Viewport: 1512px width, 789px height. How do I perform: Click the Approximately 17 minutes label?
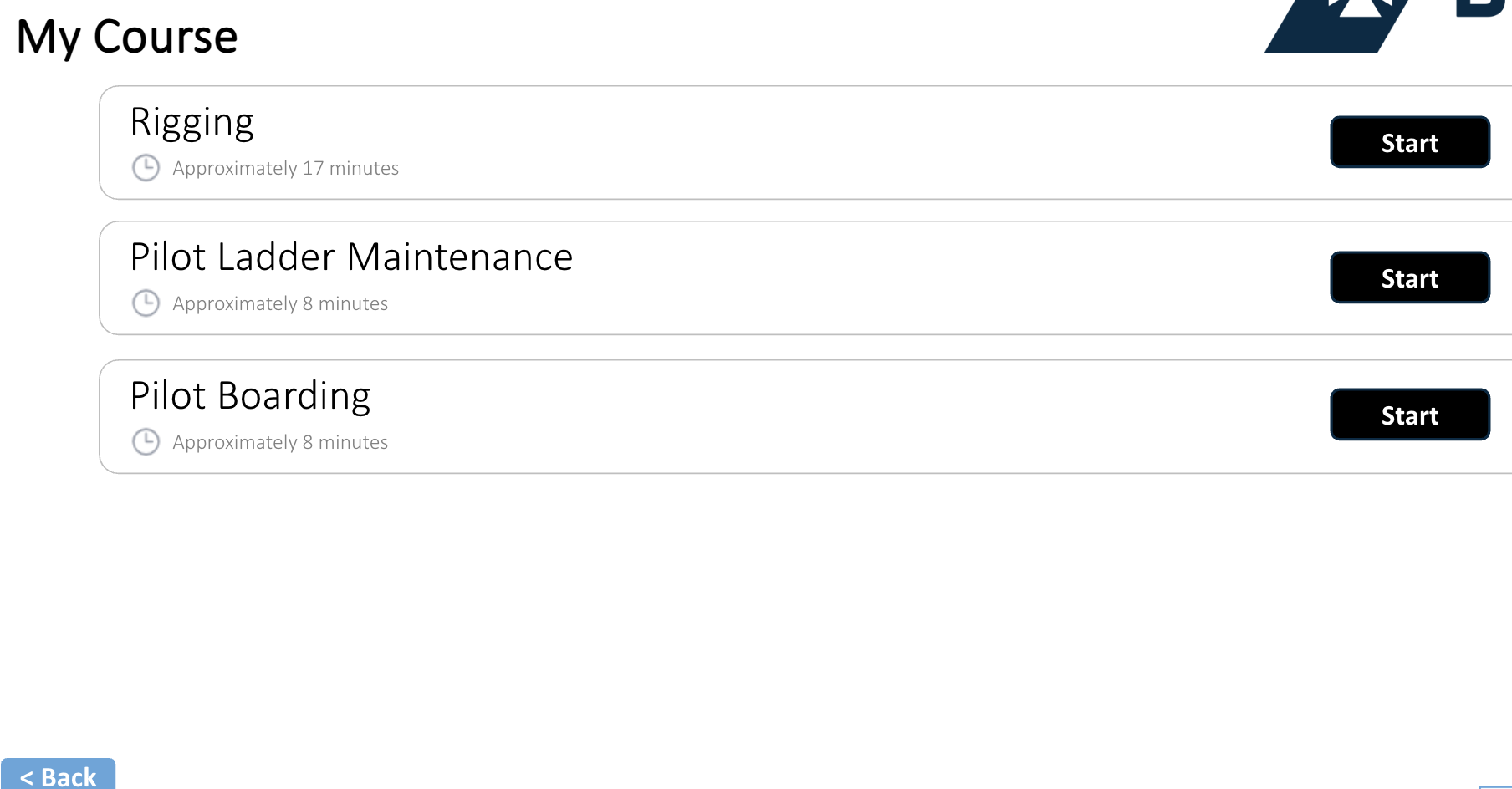285,169
